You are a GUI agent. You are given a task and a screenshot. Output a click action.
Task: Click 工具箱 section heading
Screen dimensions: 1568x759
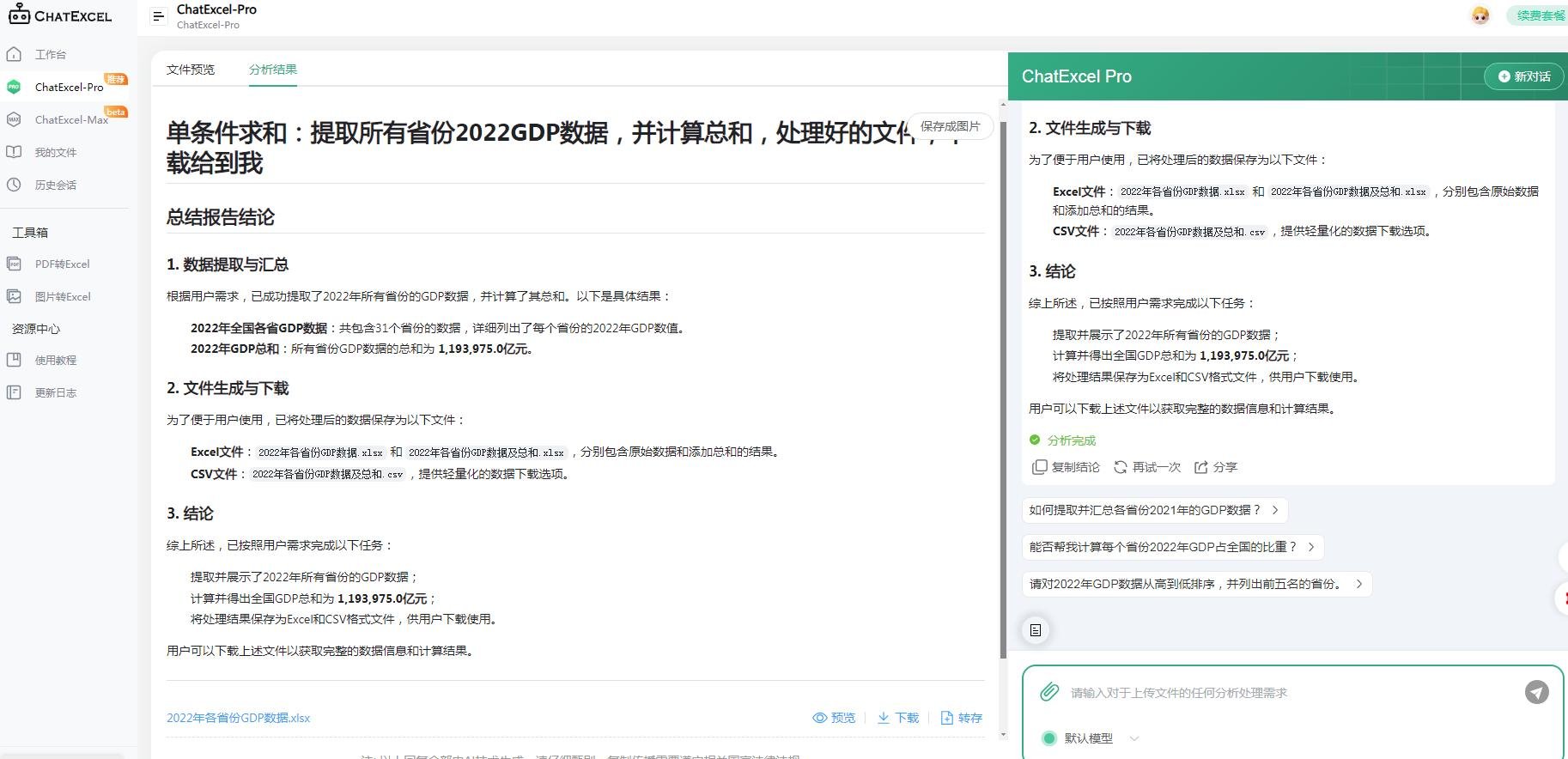pyautogui.click(x=30, y=233)
